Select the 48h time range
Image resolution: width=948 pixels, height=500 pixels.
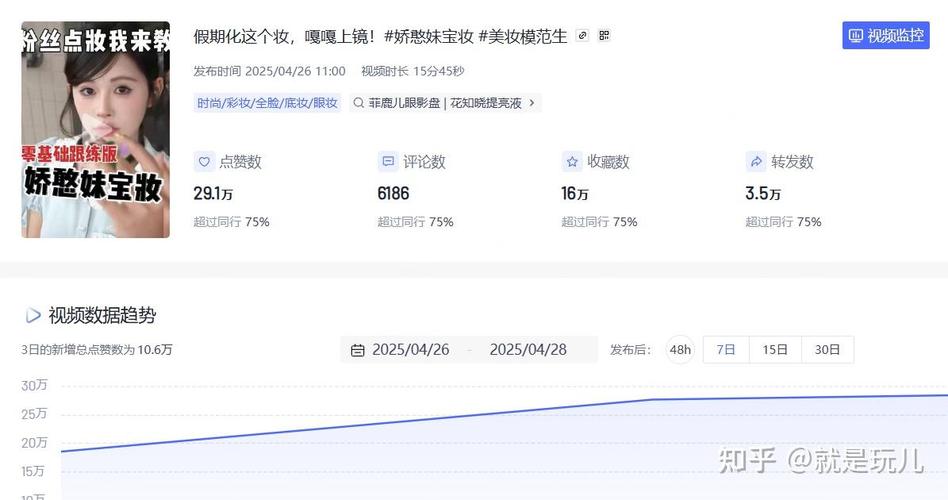680,349
